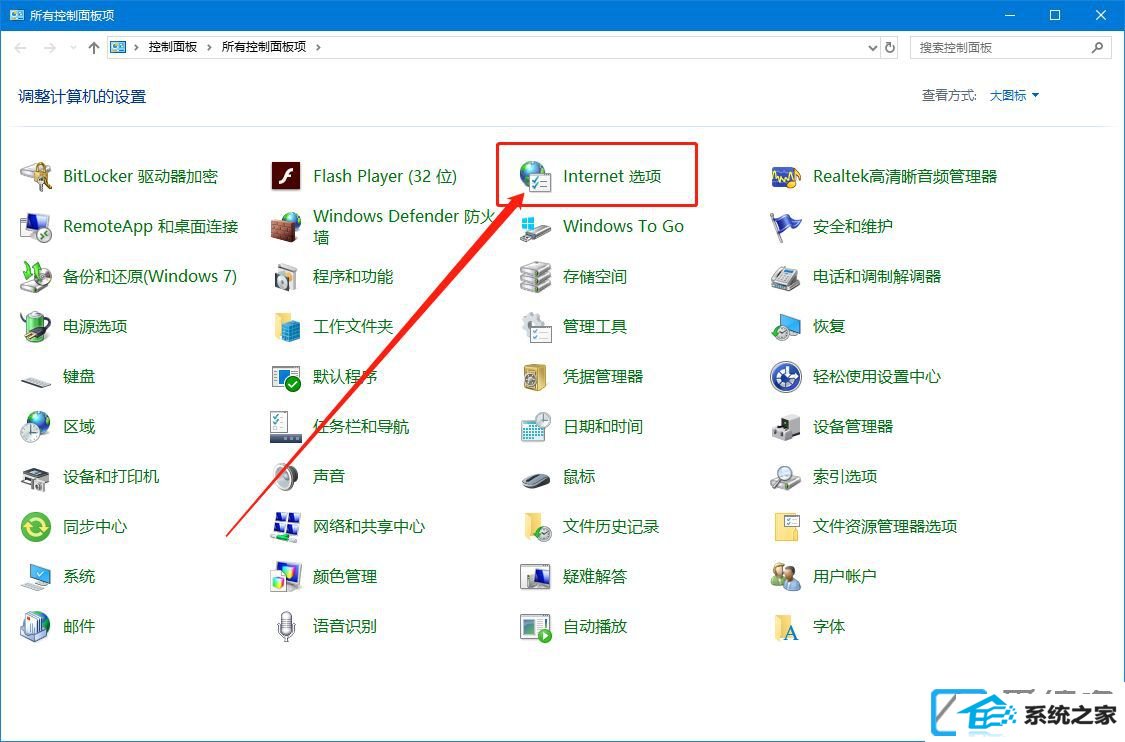
Task: Select 所有控制面板项 breadcrumb segment
Action: (264, 47)
